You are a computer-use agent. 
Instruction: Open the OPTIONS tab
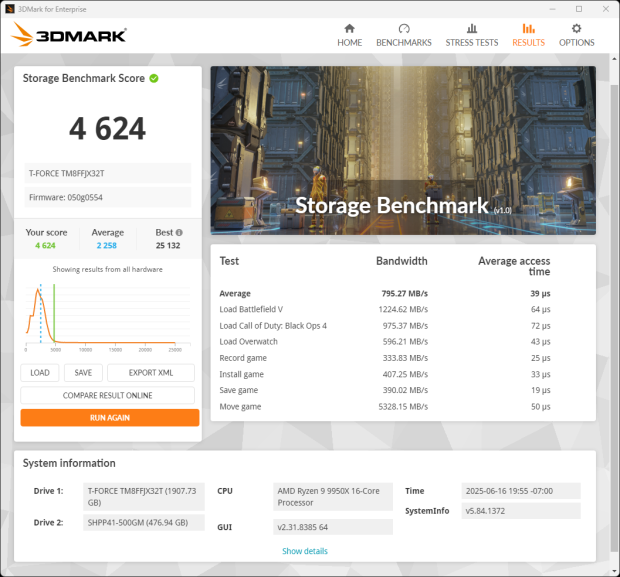[x=577, y=35]
